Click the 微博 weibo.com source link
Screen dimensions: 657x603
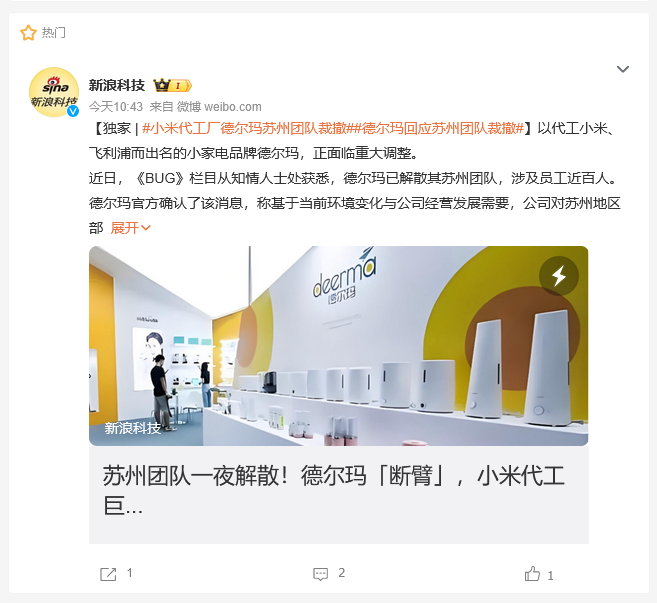219,107
